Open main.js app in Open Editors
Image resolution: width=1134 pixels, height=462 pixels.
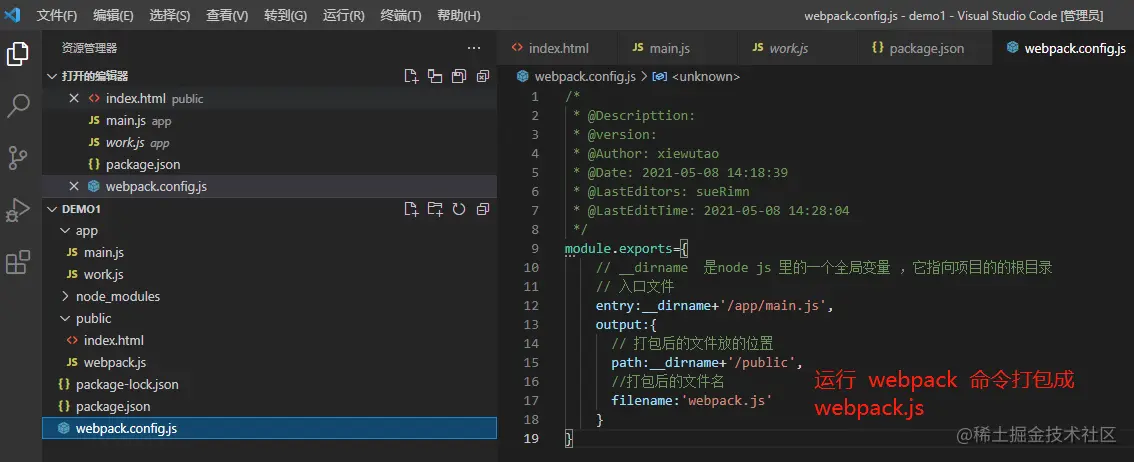[x=269, y=121]
